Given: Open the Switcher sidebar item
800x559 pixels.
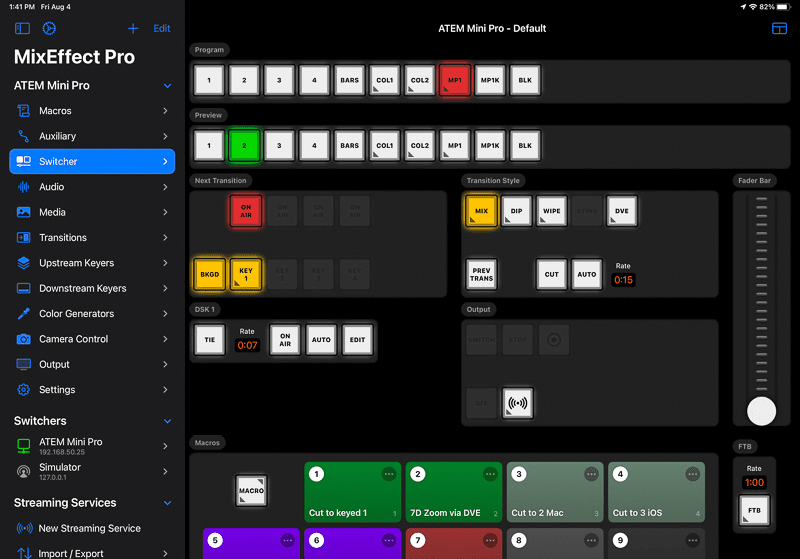Looking at the screenshot, I should [92, 161].
